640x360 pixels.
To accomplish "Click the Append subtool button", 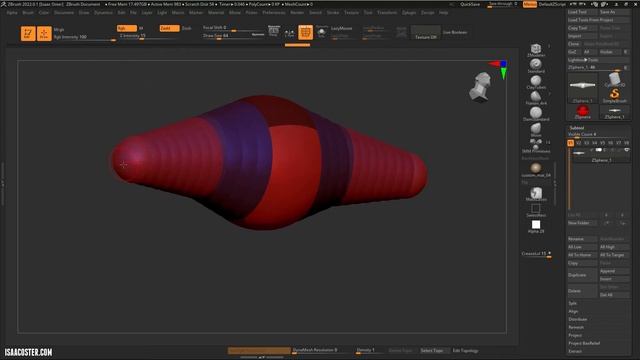I will click(614, 271).
